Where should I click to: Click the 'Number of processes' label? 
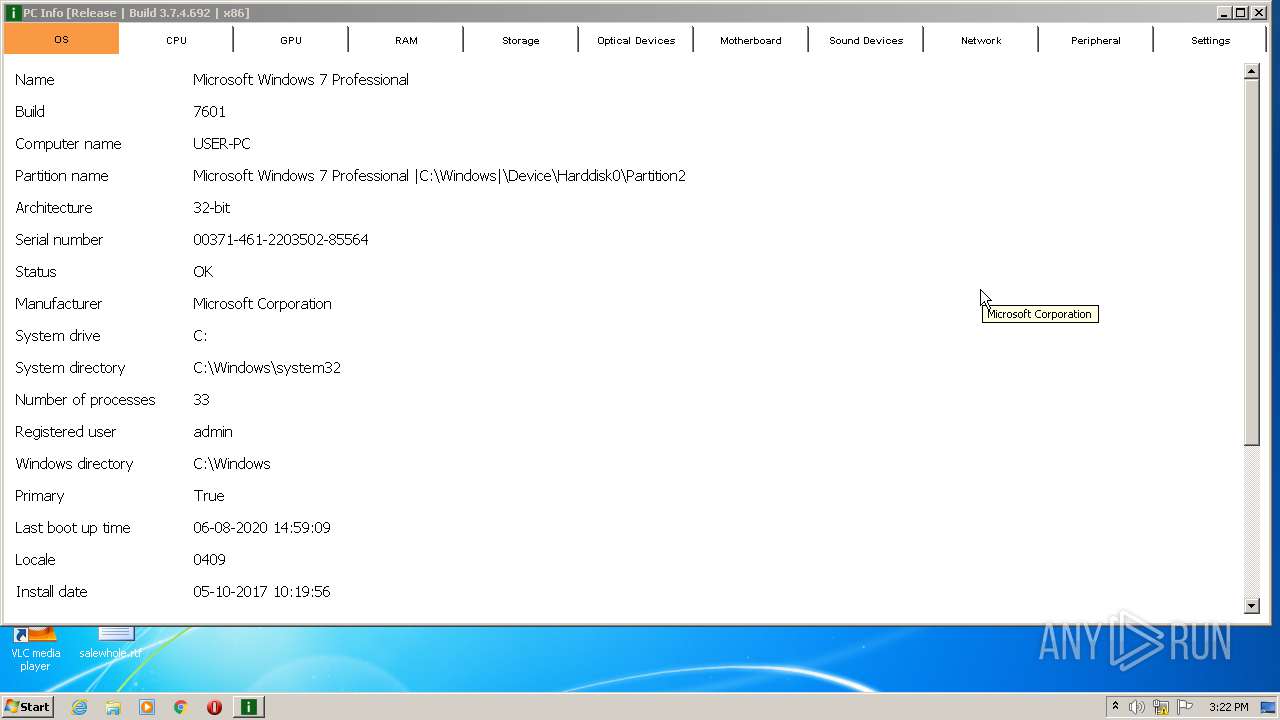click(85, 400)
